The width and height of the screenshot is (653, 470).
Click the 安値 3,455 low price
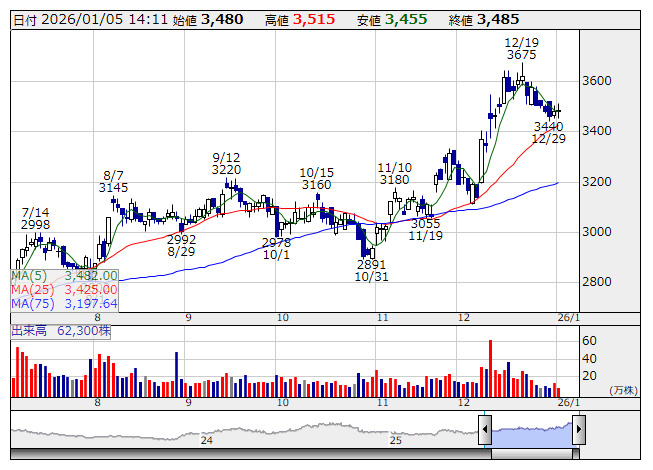pyautogui.click(x=392, y=20)
